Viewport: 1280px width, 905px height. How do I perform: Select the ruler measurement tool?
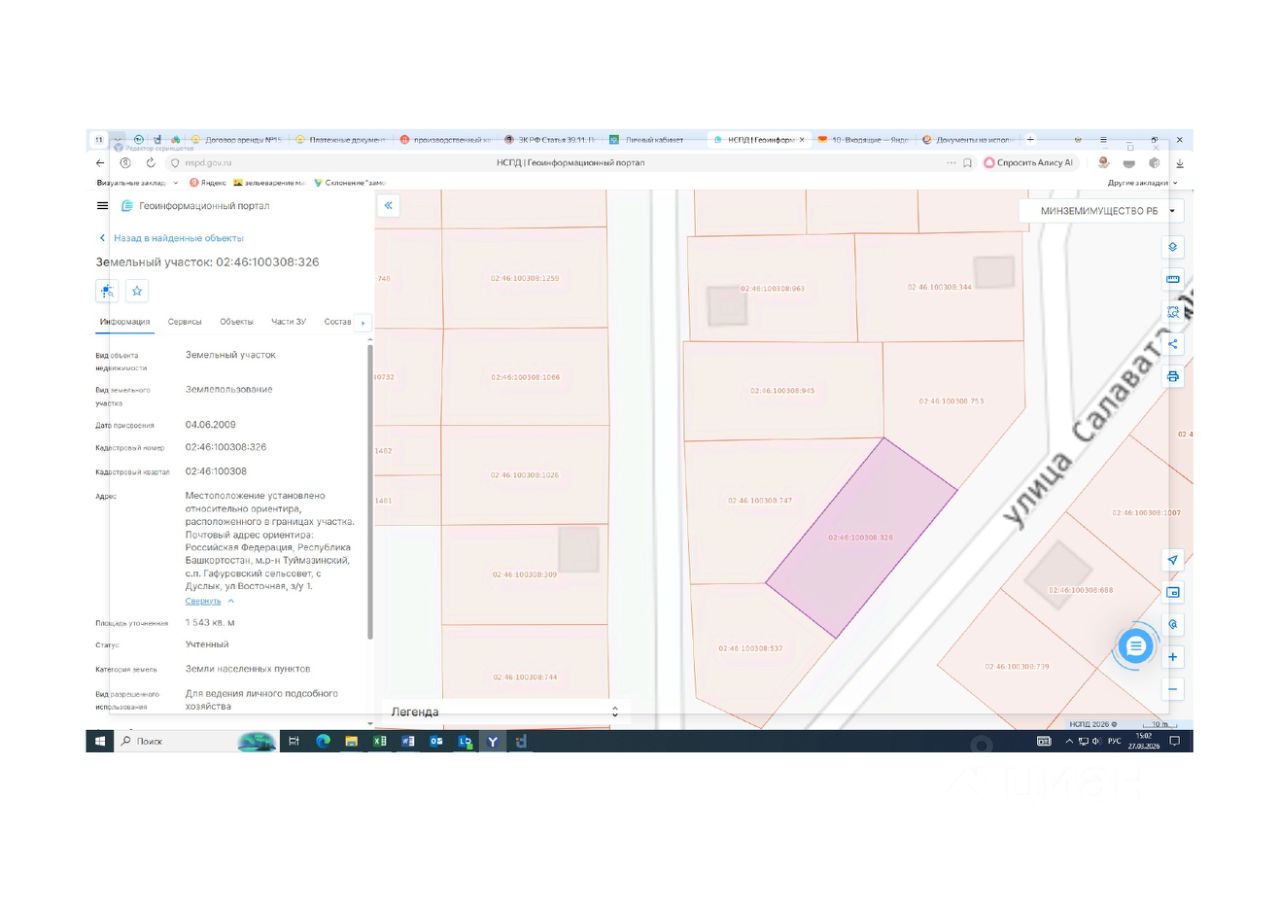[x=1173, y=279]
